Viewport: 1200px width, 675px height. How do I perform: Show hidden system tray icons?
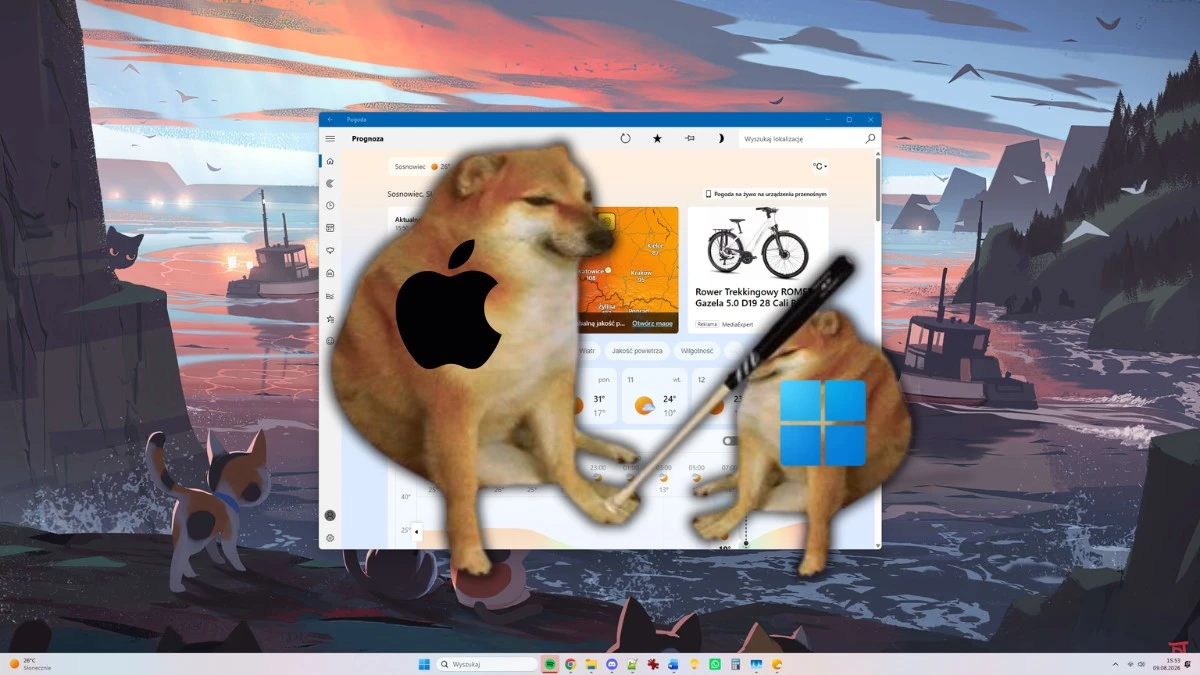(1115, 664)
